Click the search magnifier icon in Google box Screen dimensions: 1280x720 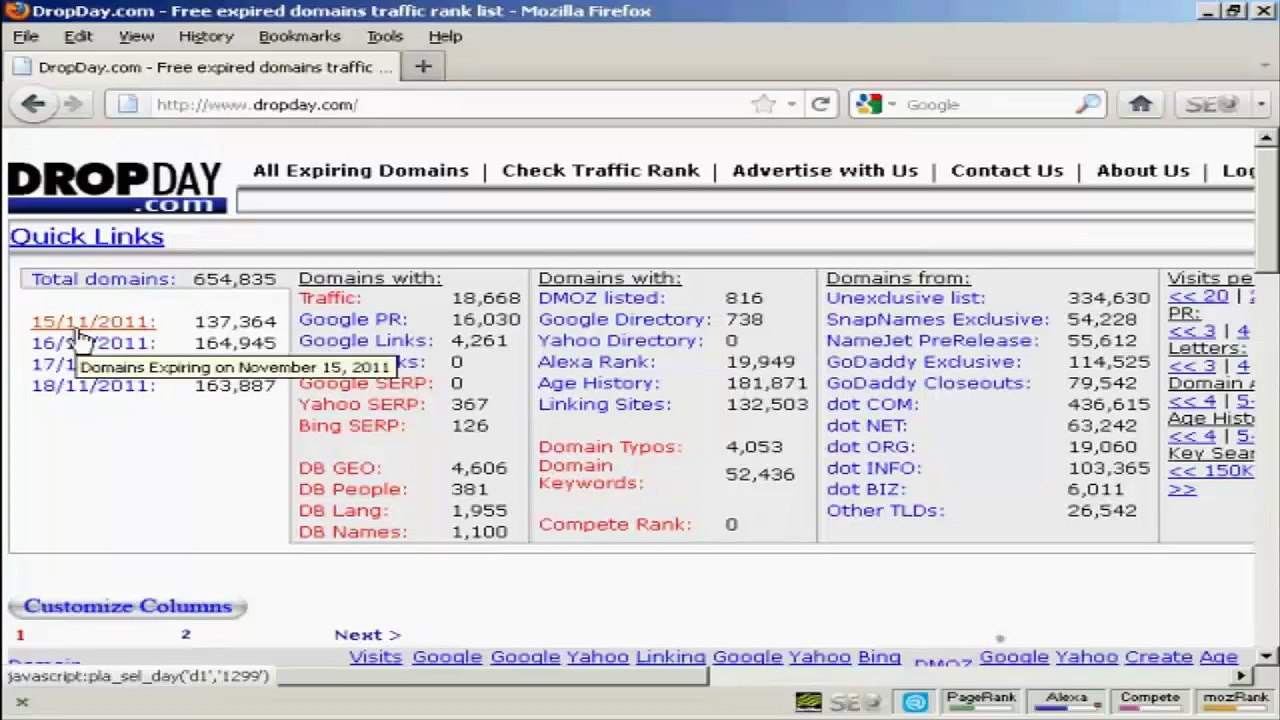[1088, 104]
